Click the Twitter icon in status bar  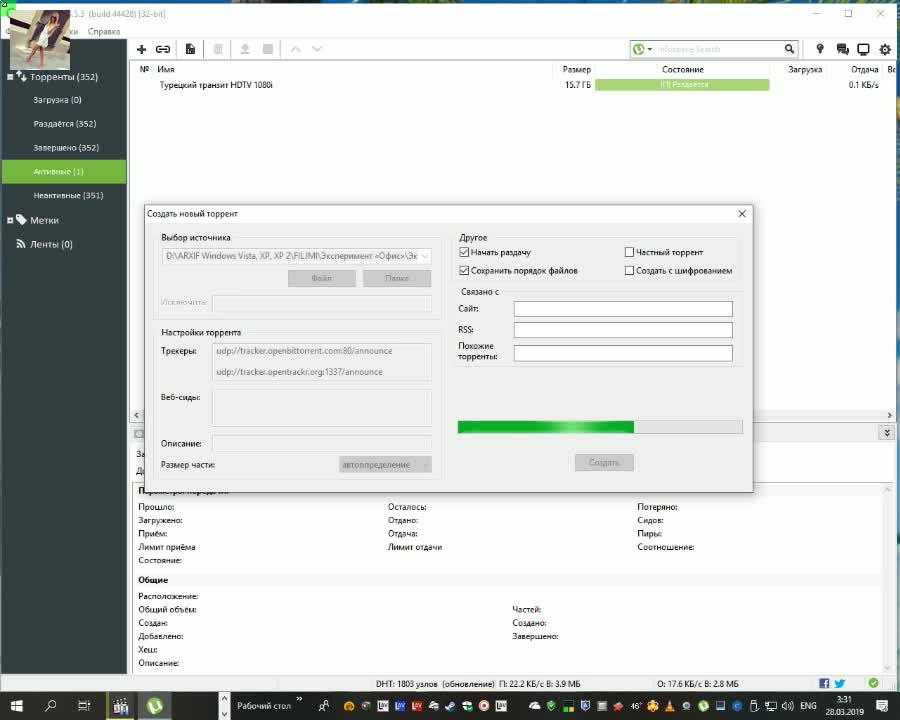[840, 683]
